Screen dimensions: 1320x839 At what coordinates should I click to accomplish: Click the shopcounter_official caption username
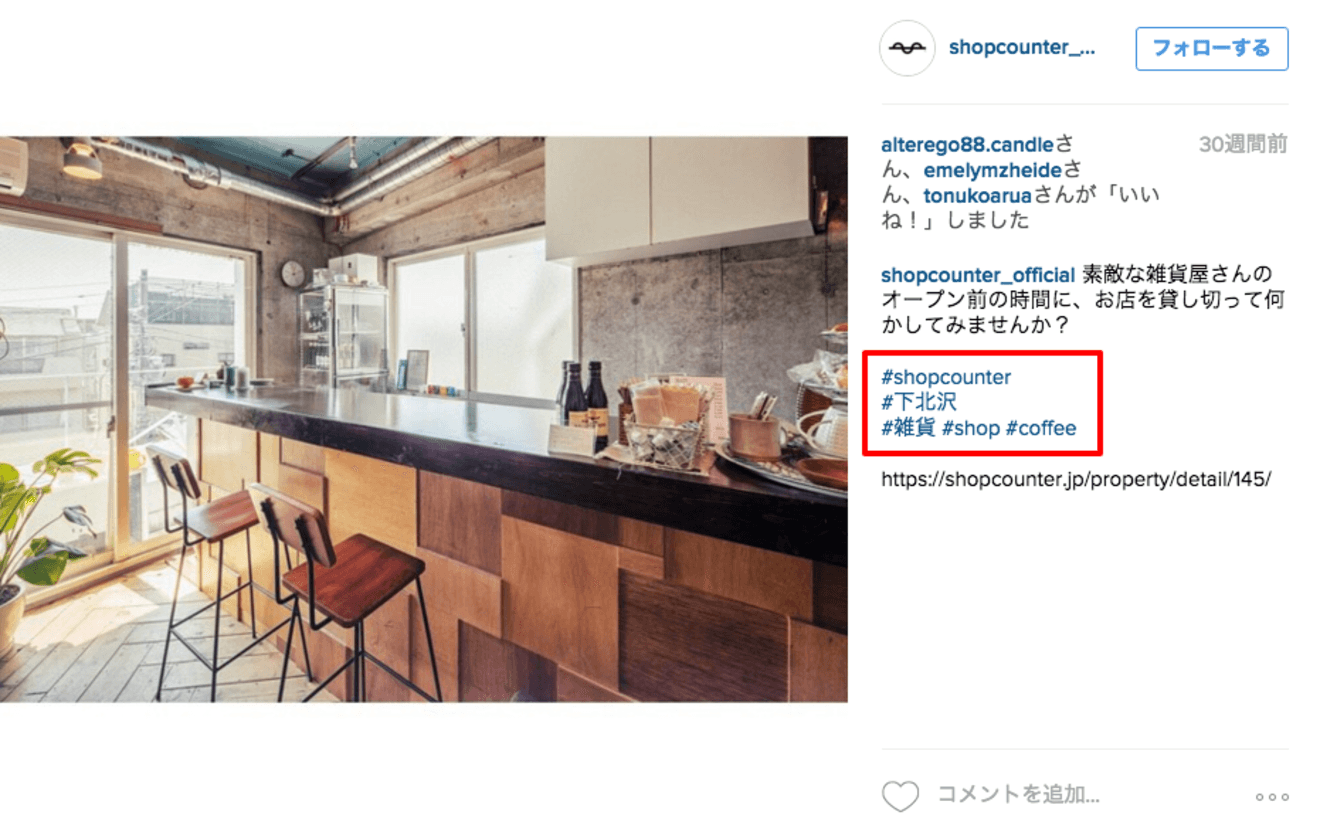coord(978,274)
